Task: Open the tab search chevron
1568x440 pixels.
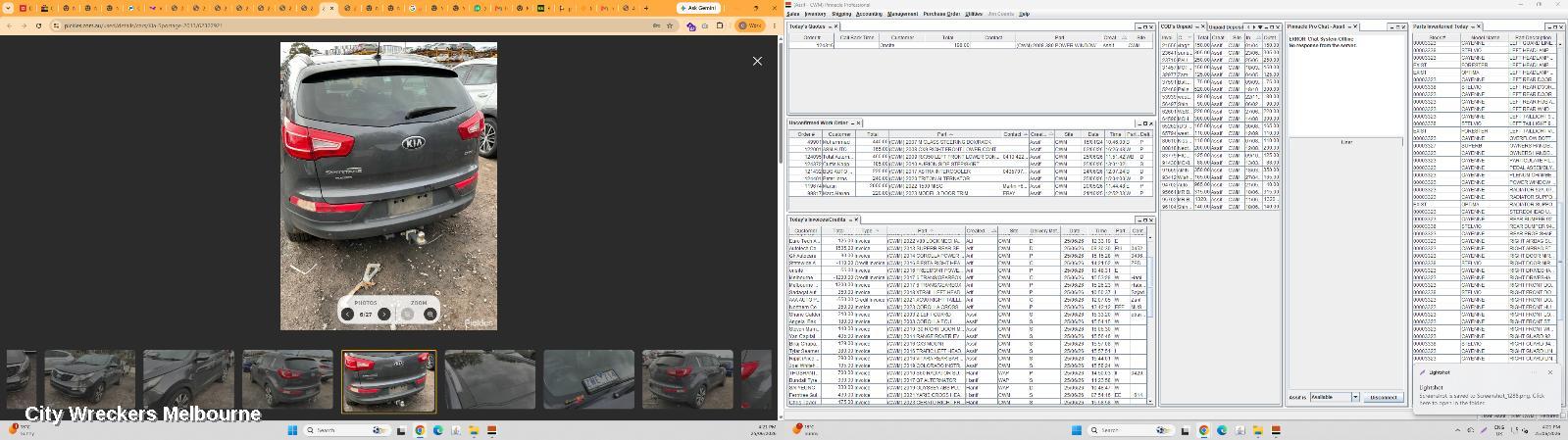Action: pos(6,7)
